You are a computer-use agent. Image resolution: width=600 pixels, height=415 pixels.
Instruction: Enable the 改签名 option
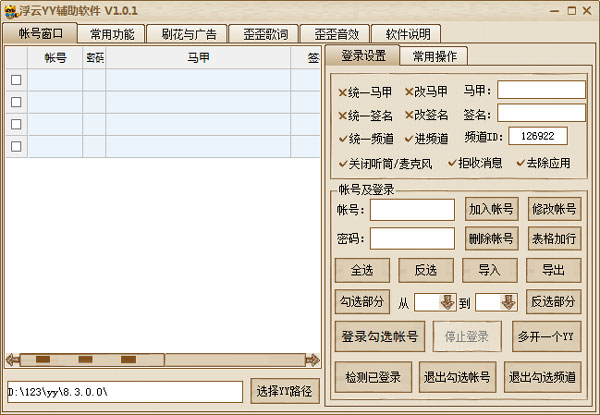pos(410,114)
